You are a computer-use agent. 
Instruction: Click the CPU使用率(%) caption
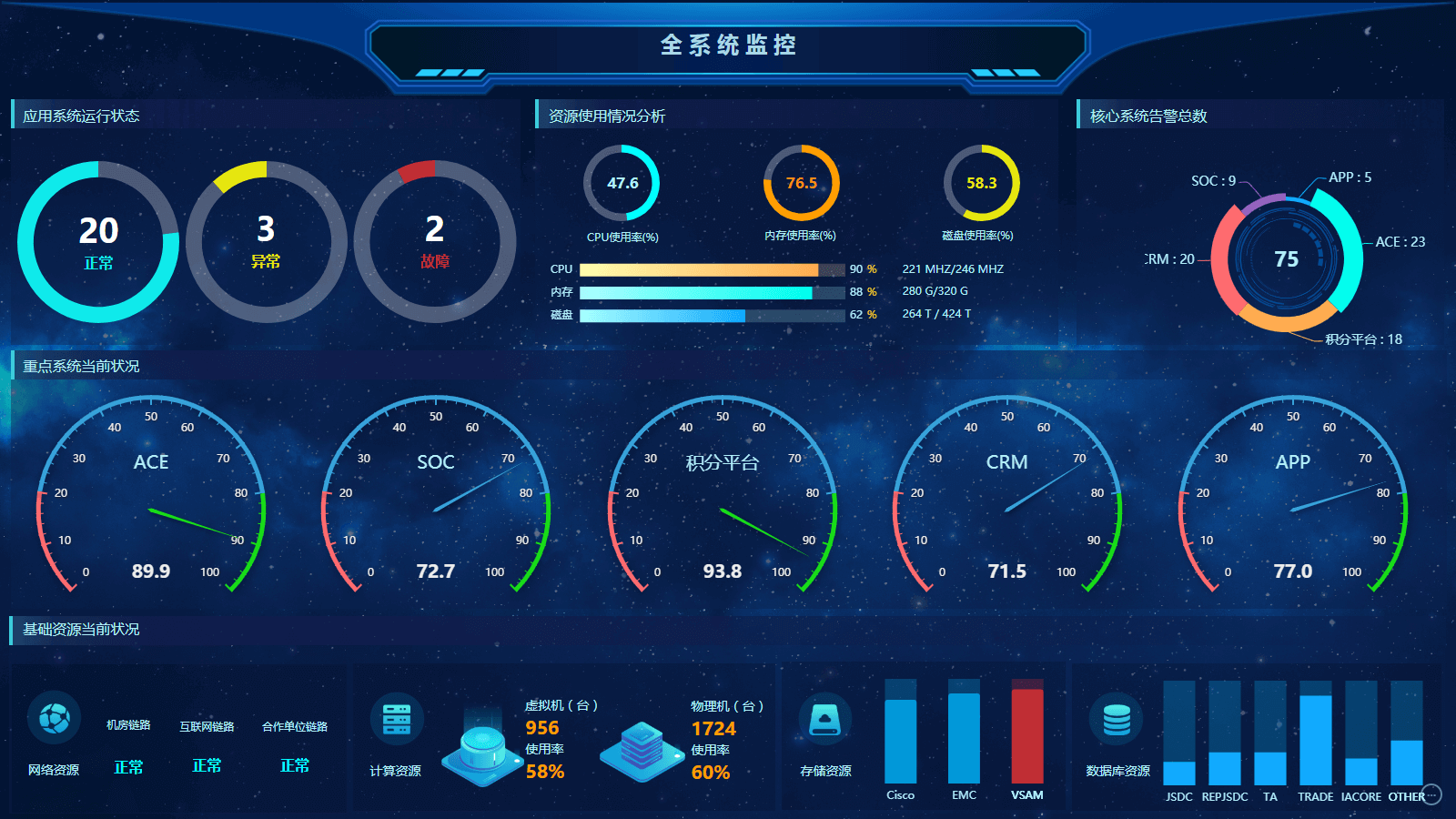pos(622,237)
